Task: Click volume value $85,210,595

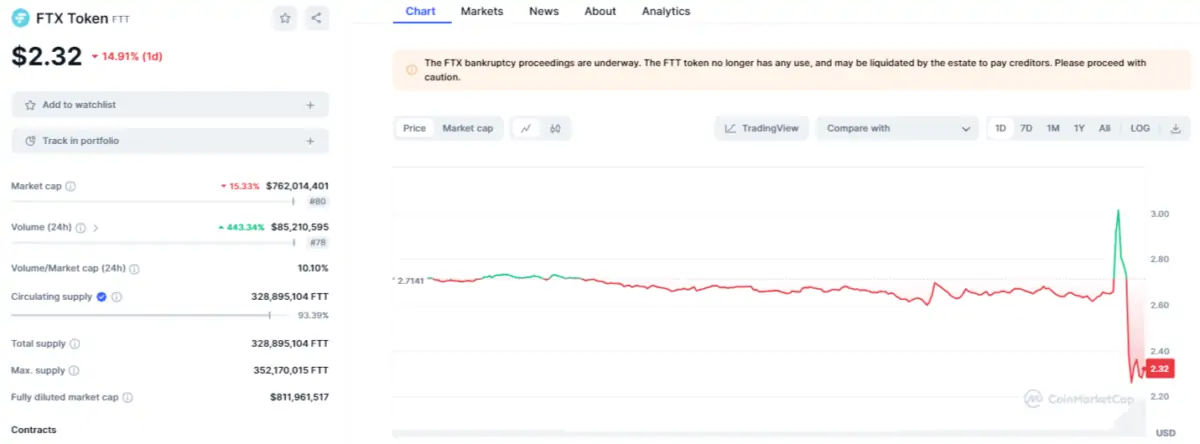Action: 300,227
